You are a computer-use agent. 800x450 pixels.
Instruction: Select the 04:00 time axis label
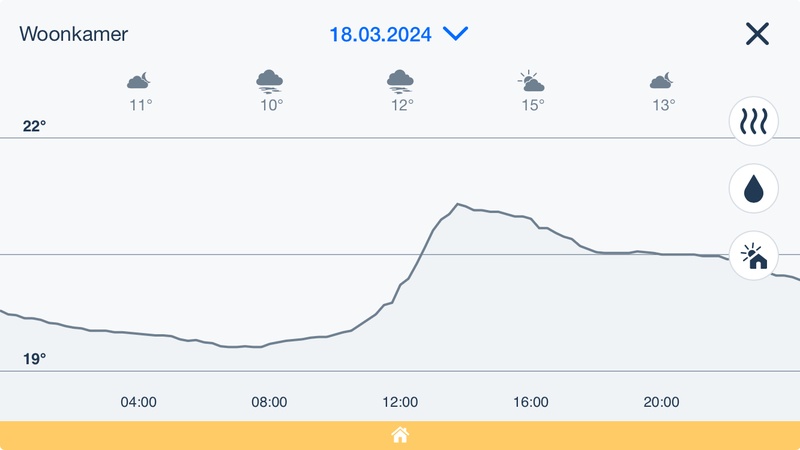139,402
